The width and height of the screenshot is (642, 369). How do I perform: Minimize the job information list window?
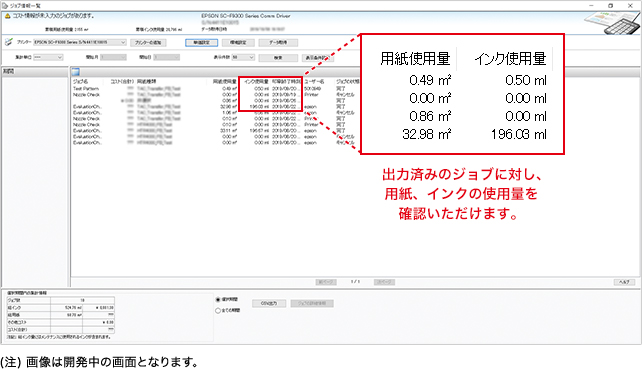(x=591, y=6)
